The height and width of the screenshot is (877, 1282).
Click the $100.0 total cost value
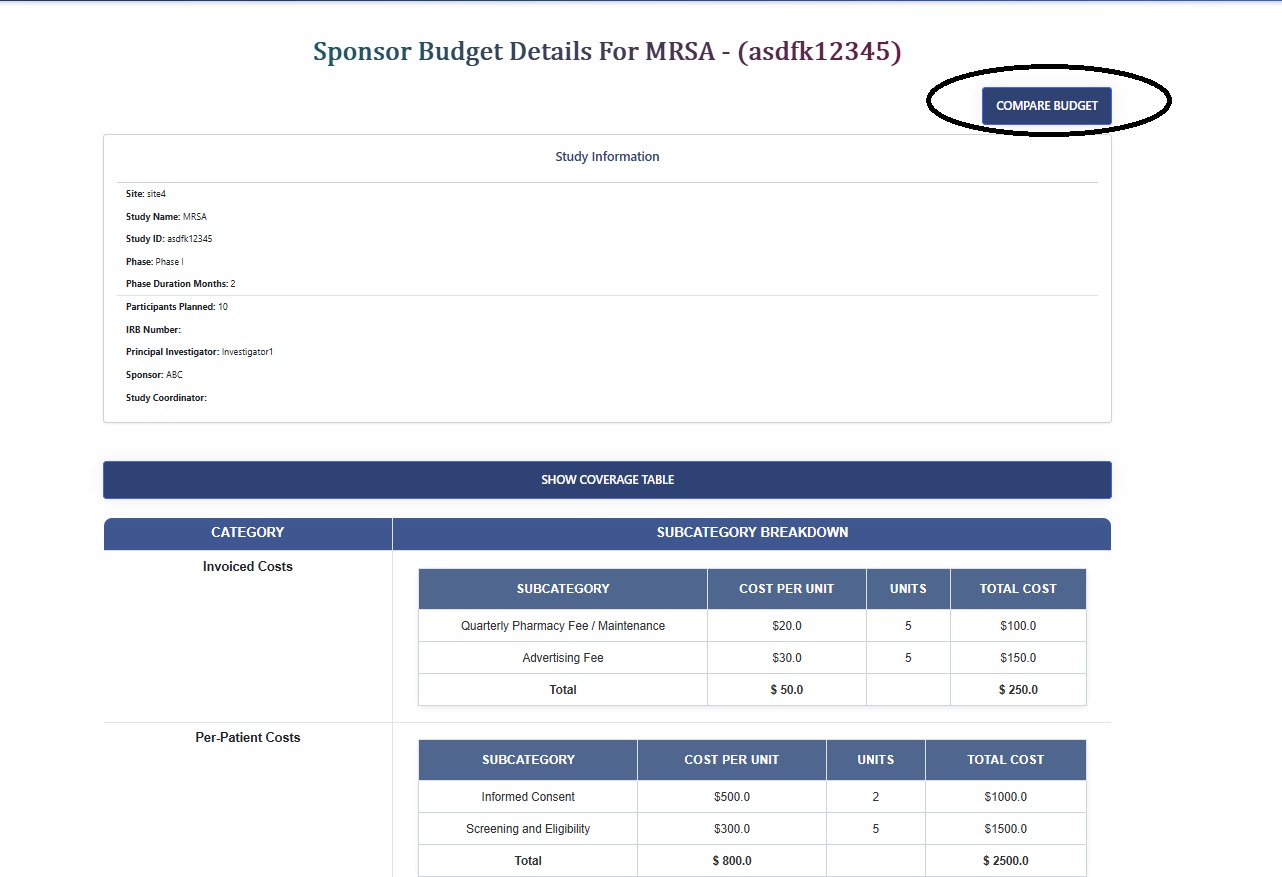[x=1017, y=625]
